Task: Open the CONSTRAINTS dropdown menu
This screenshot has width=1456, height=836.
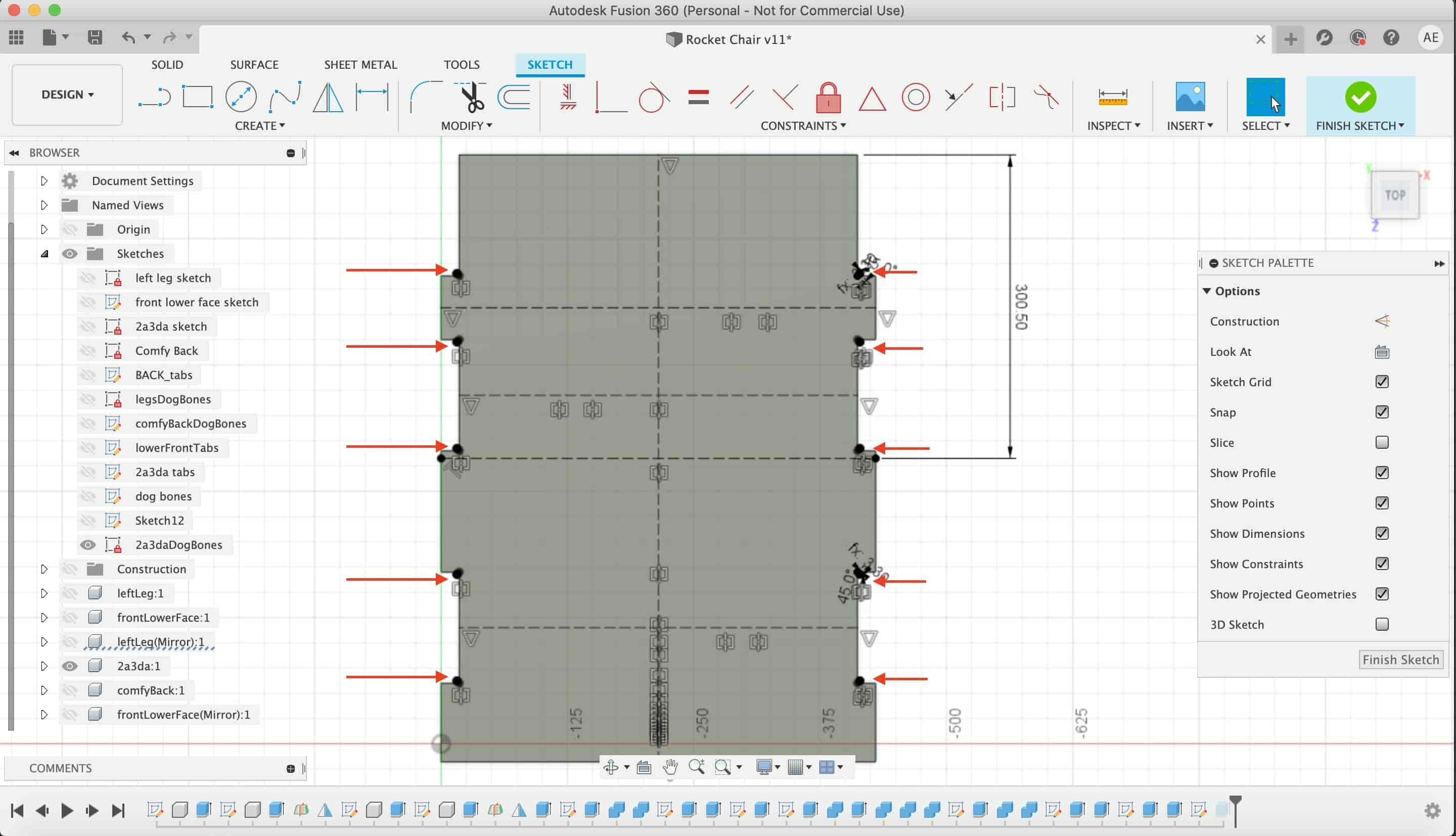Action: pos(803,126)
